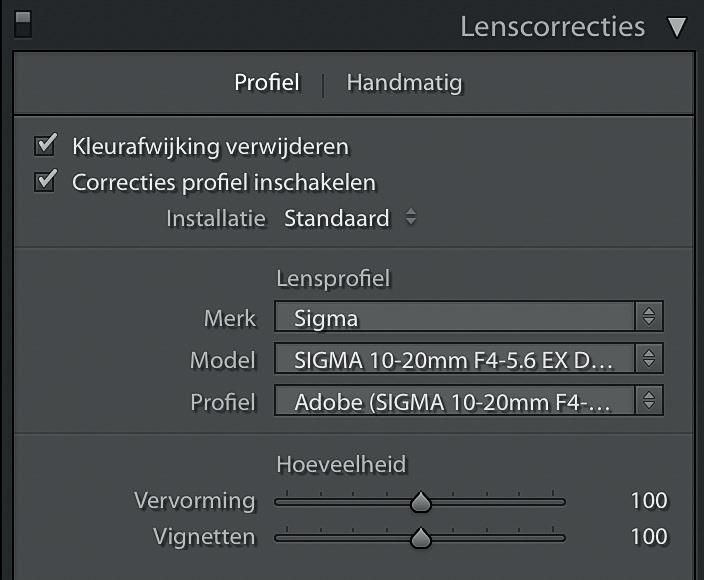This screenshot has height=580, width=704.
Task: Open the Installatie Standaard dropdown
Action: [337, 218]
